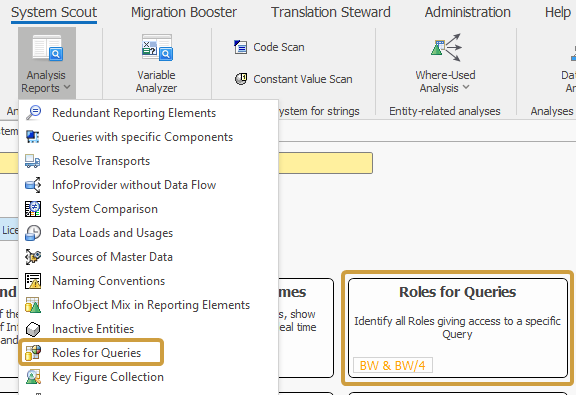Expand the Analysis Reports dropdown arrow
Screen dimensions: 576x395
(x=67, y=87)
